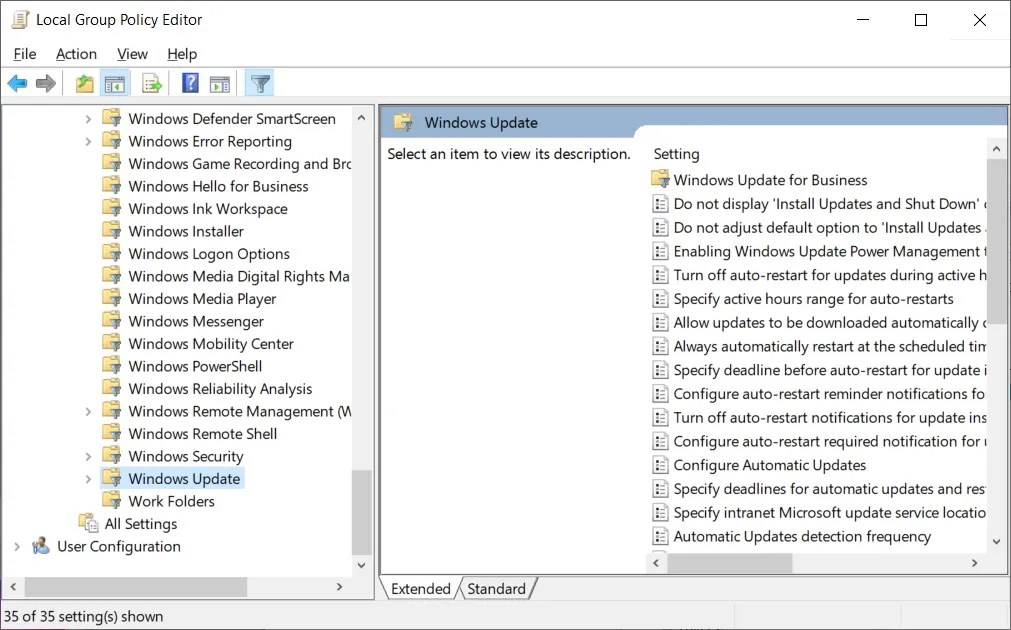Select the All Settings item
The width and height of the screenshot is (1011, 630).
click(x=140, y=523)
